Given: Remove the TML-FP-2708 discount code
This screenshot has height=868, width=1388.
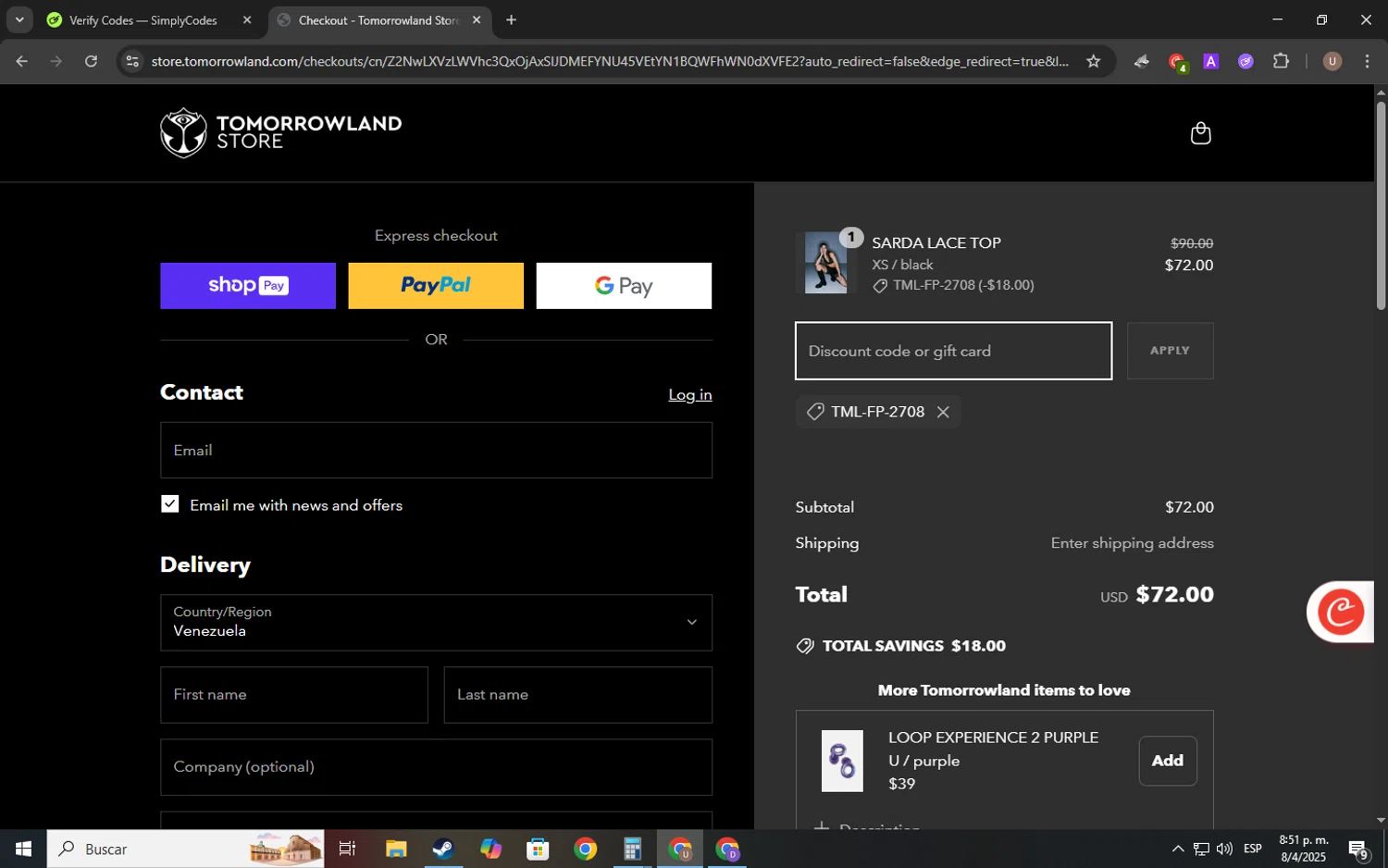Looking at the screenshot, I should [943, 413].
